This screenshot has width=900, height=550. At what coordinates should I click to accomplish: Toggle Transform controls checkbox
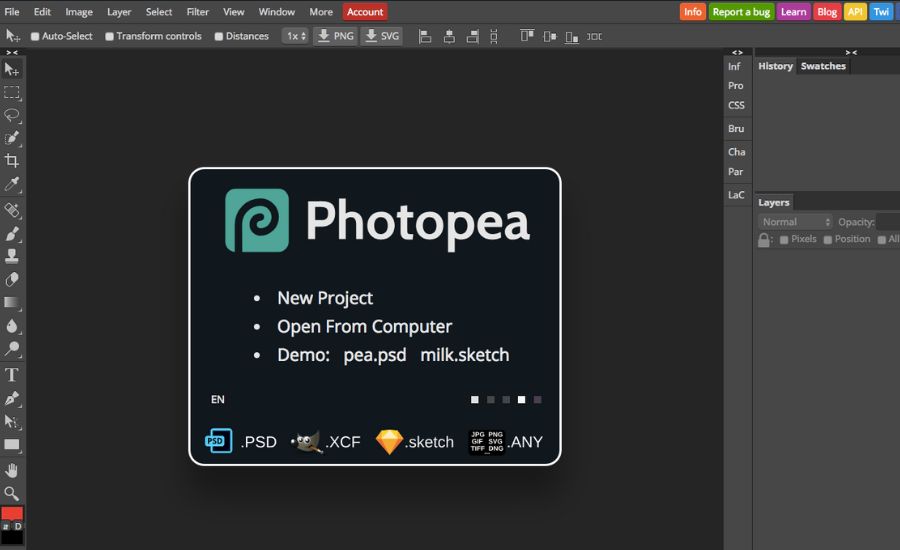click(110, 36)
